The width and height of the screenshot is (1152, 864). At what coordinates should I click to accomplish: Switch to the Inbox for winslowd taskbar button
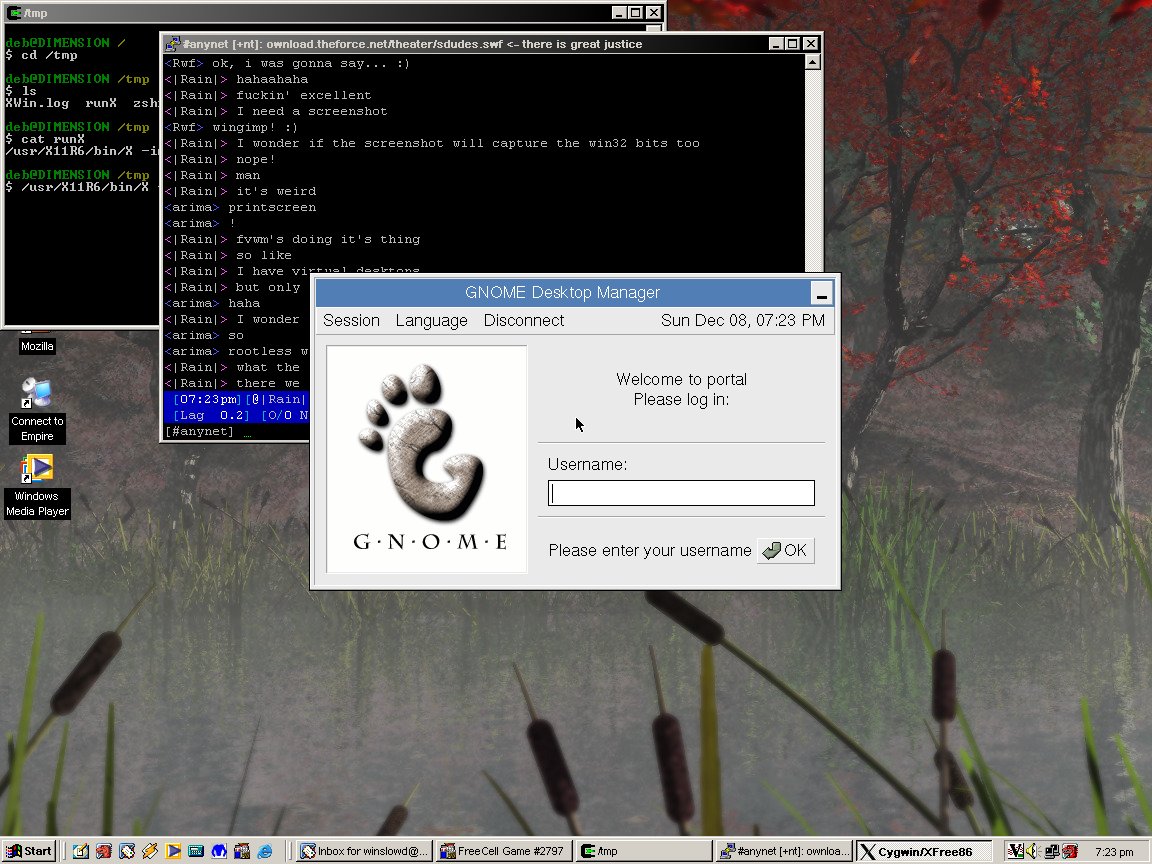coord(365,851)
